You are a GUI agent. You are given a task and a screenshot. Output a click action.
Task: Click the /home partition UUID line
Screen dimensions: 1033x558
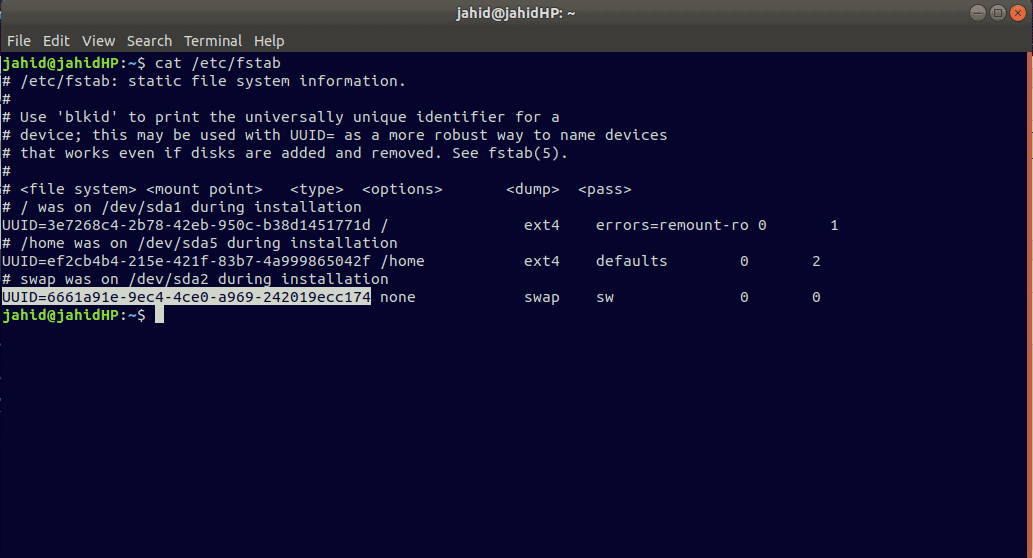pyautogui.click(x=411, y=261)
